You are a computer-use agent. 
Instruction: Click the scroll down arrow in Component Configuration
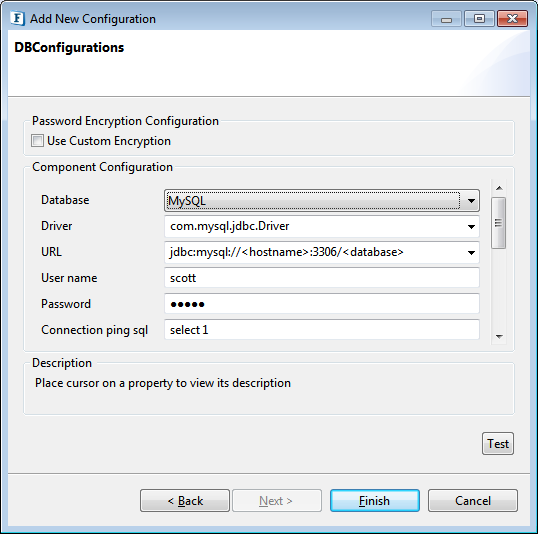point(499,336)
